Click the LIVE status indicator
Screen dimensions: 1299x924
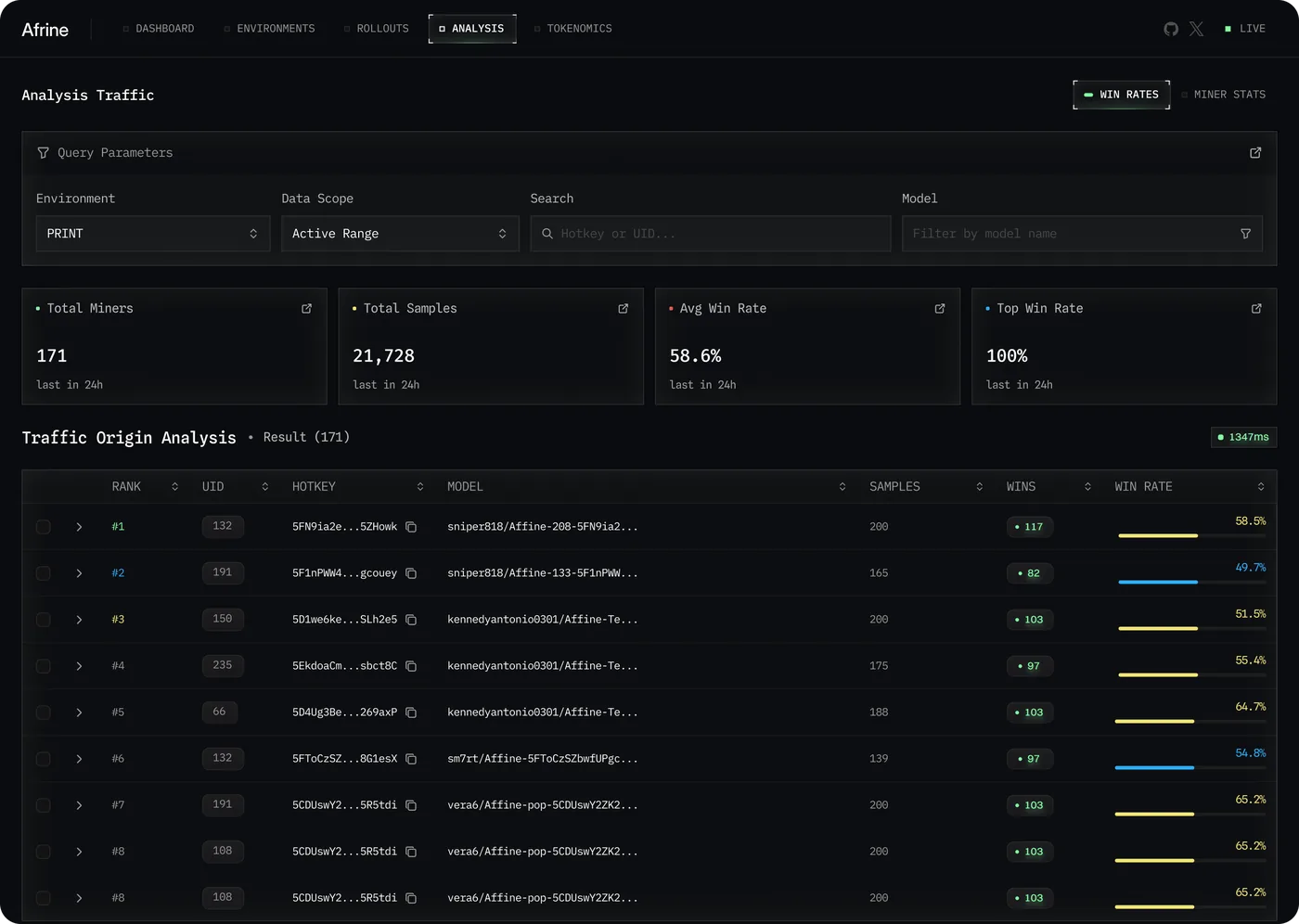(x=1244, y=29)
